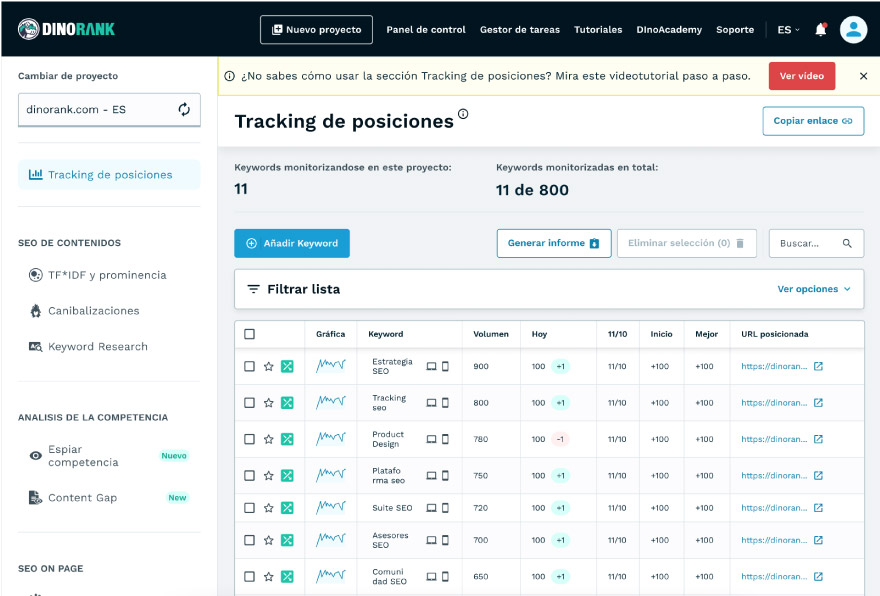880x596 pixels.
Task: Sort by Keyword column header
Action: [386, 334]
